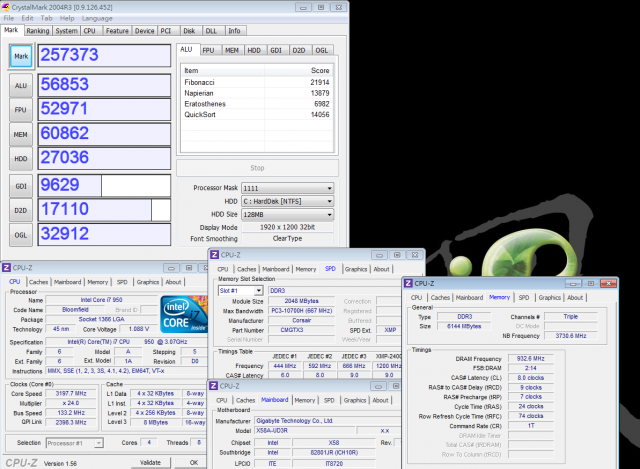Open the File menu in CrystalMark

coord(9,18)
